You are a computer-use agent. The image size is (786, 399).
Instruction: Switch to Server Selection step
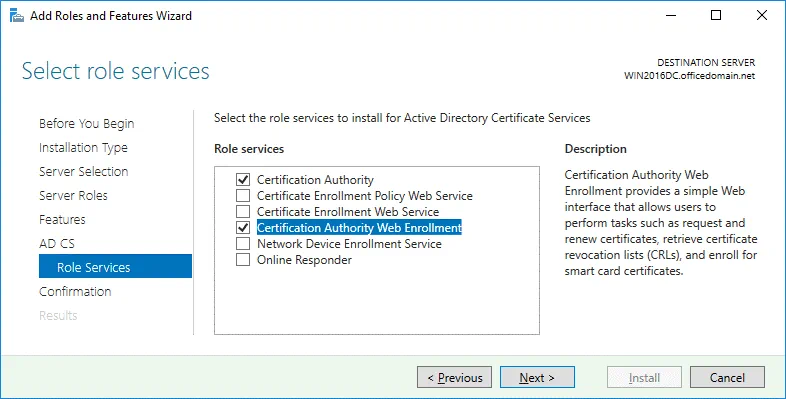(x=84, y=171)
